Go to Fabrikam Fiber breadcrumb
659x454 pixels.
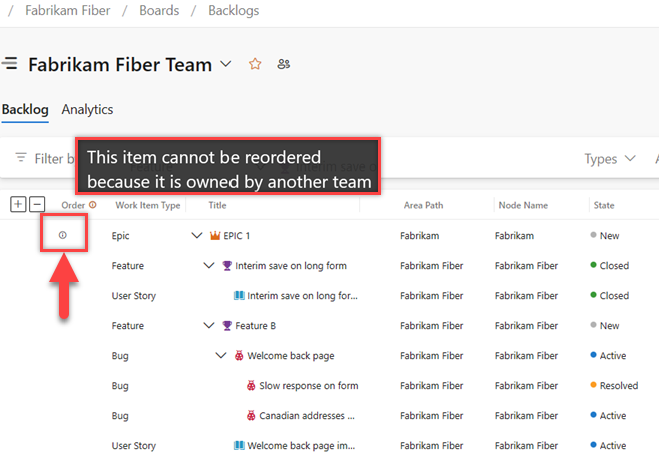tap(68, 10)
